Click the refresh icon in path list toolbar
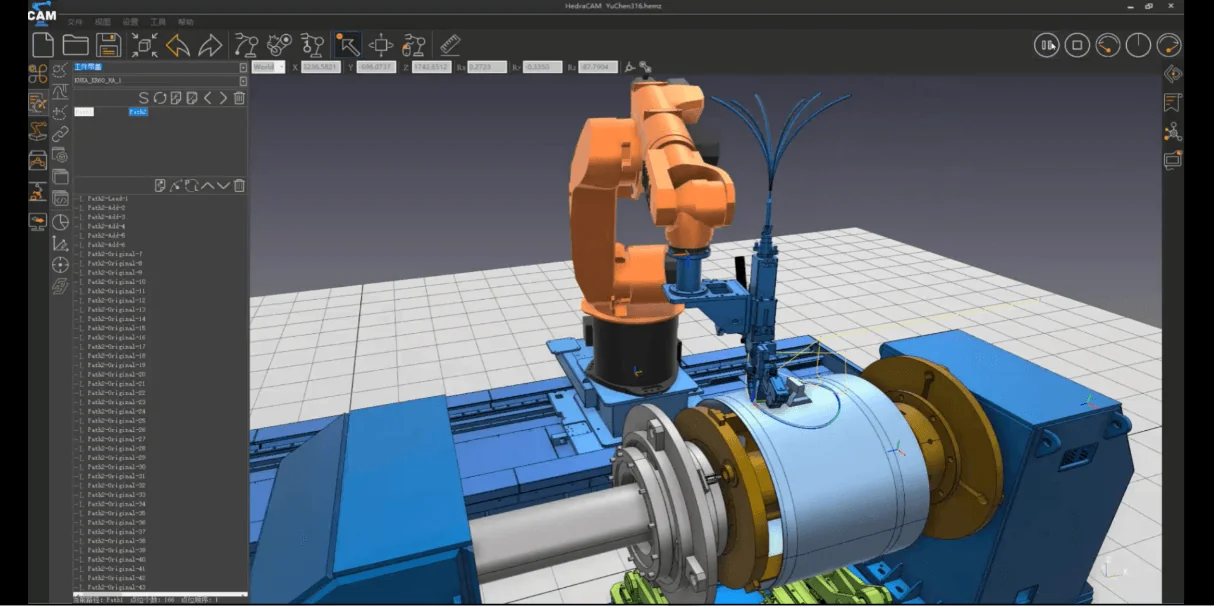The width and height of the screenshot is (1214, 606). pos(159,98)
